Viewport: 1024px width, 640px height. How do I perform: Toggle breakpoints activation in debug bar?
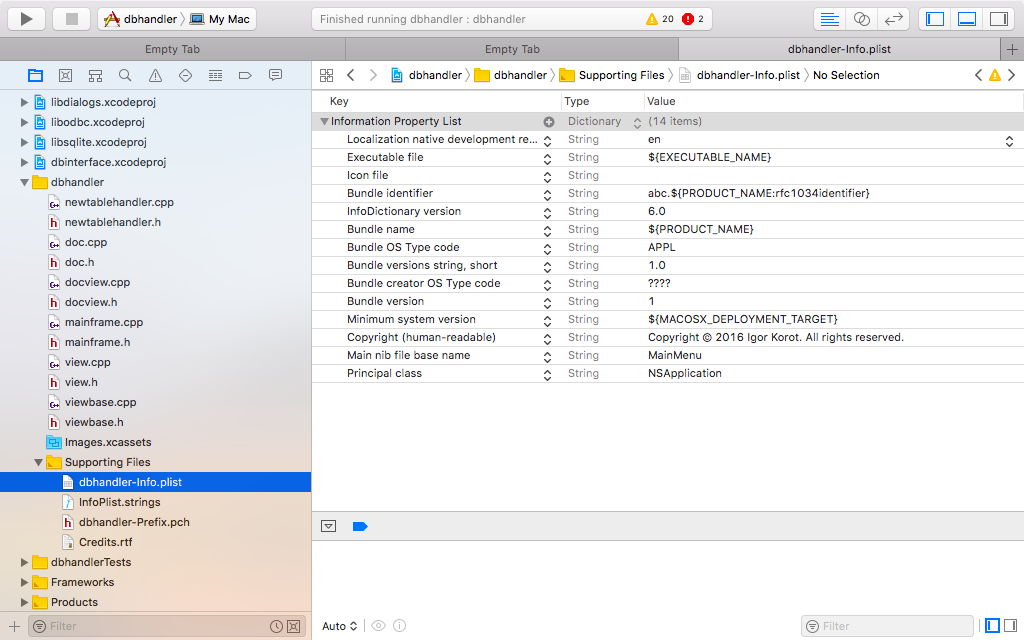click(x=360, y=526)
